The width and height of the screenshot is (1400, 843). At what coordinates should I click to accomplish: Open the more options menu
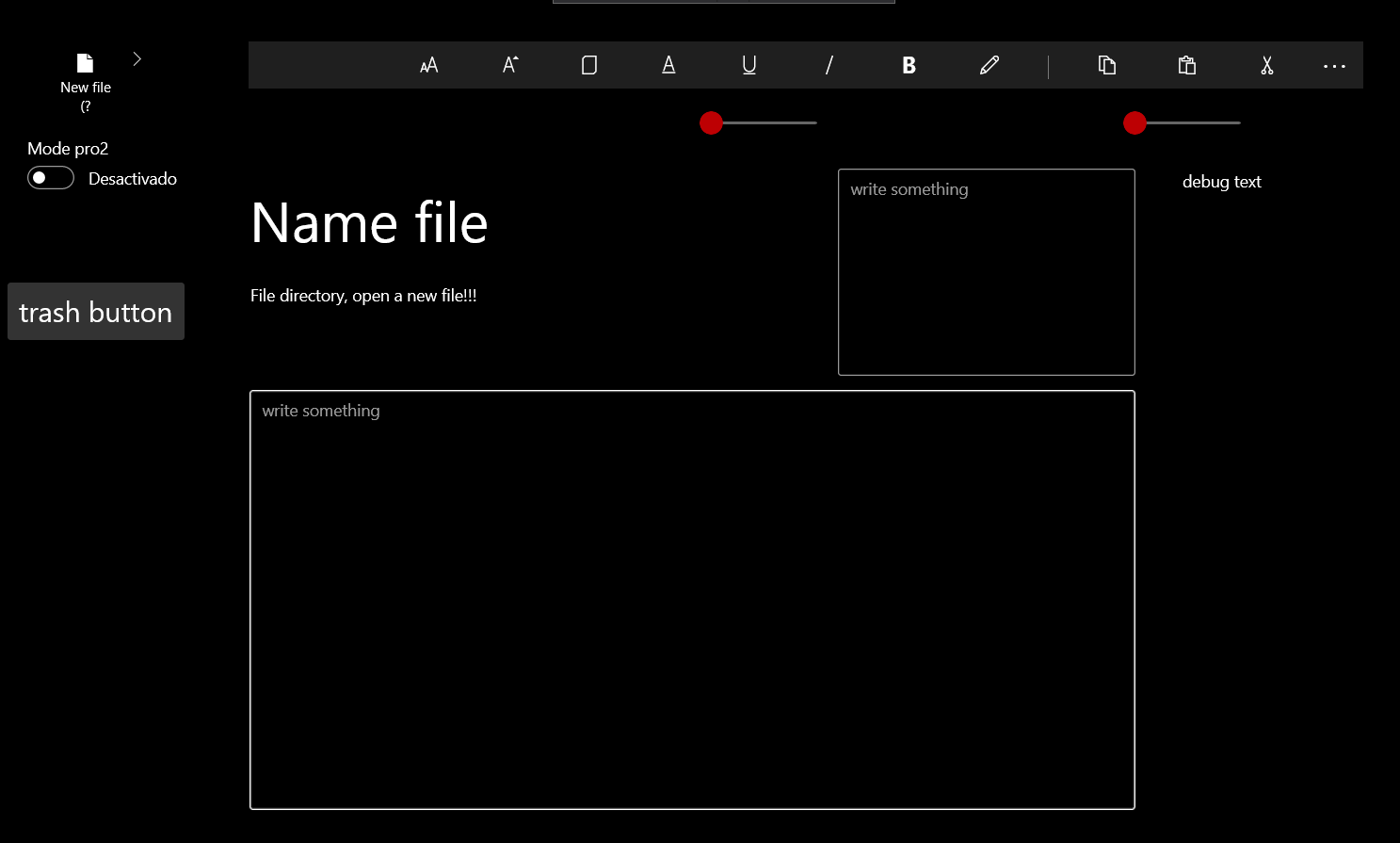1334,65
